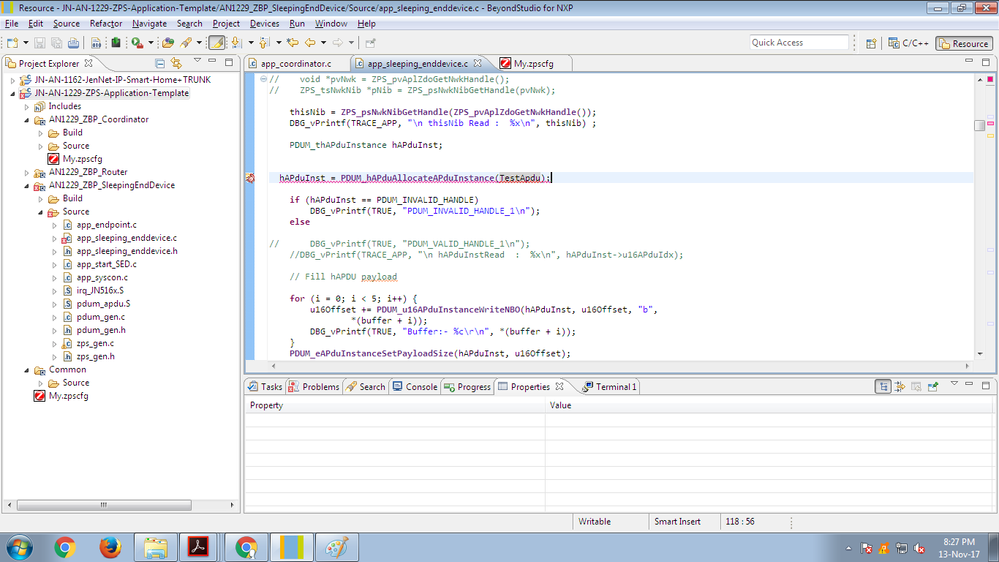Expand JN-AN-1162-JenNet-IP-Smart-Home project
The width and height of the screenshot is (999, 562).
coord(13,80)
